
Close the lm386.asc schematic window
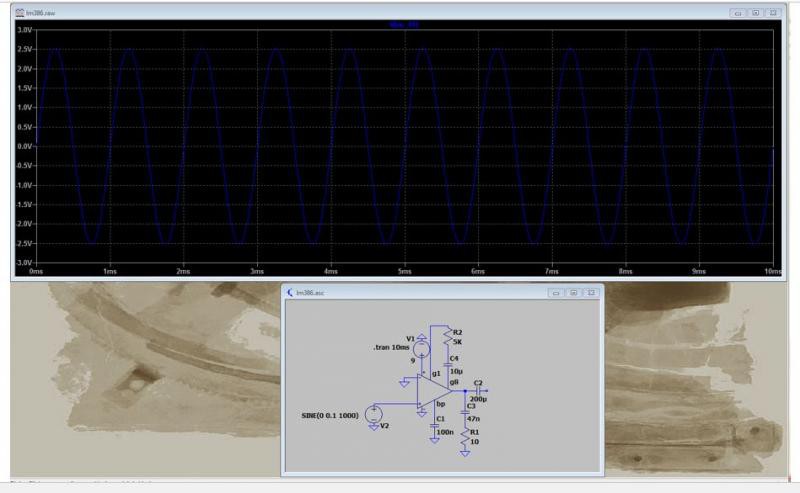(590, 292)
